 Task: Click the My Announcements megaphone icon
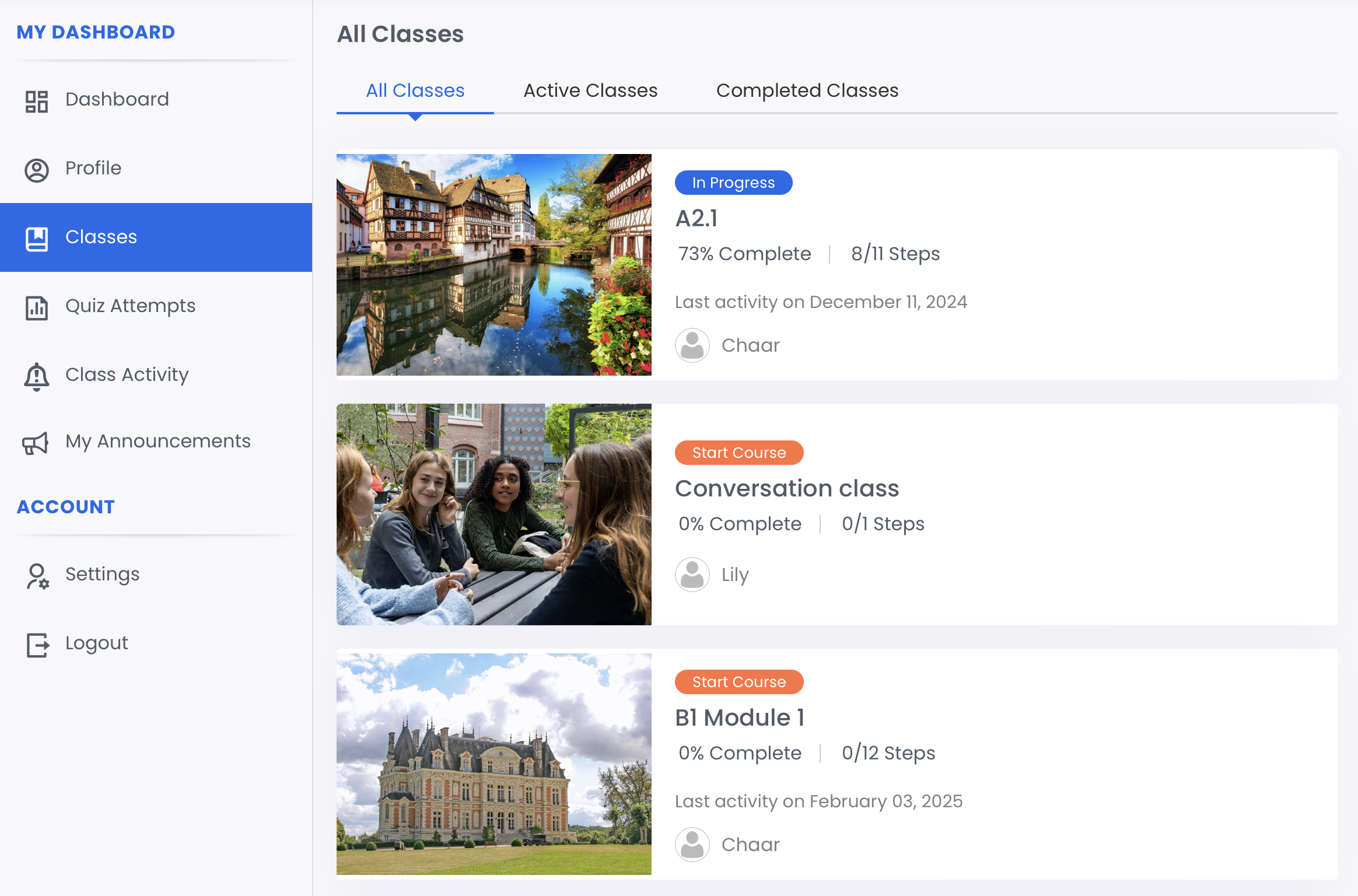coord(35,443)
